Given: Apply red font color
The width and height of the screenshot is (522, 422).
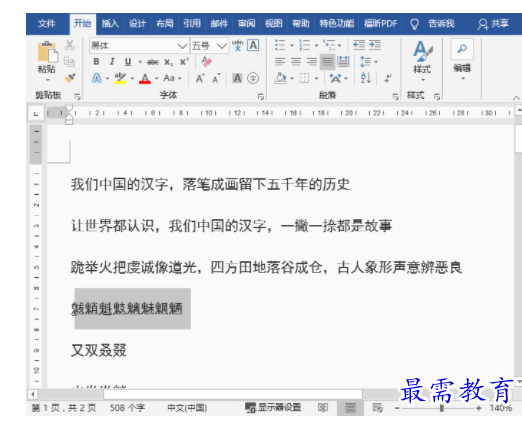Looking at the screenshot, I should point(145,79).
